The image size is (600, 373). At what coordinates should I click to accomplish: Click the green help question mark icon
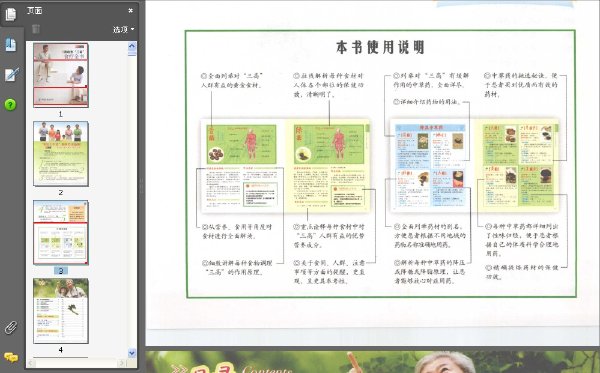coord(10,104)
